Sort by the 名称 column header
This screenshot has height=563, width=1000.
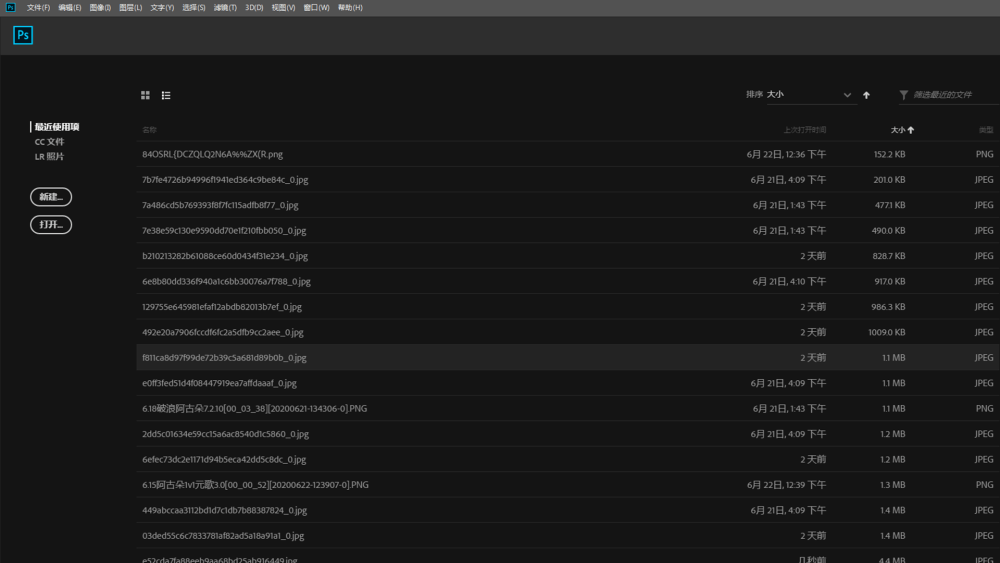pyautogui.click(x=150, y=130)
